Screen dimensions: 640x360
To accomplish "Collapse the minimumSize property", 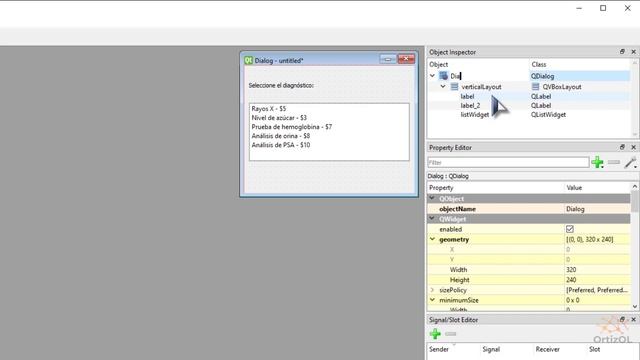I will [432, 300].
